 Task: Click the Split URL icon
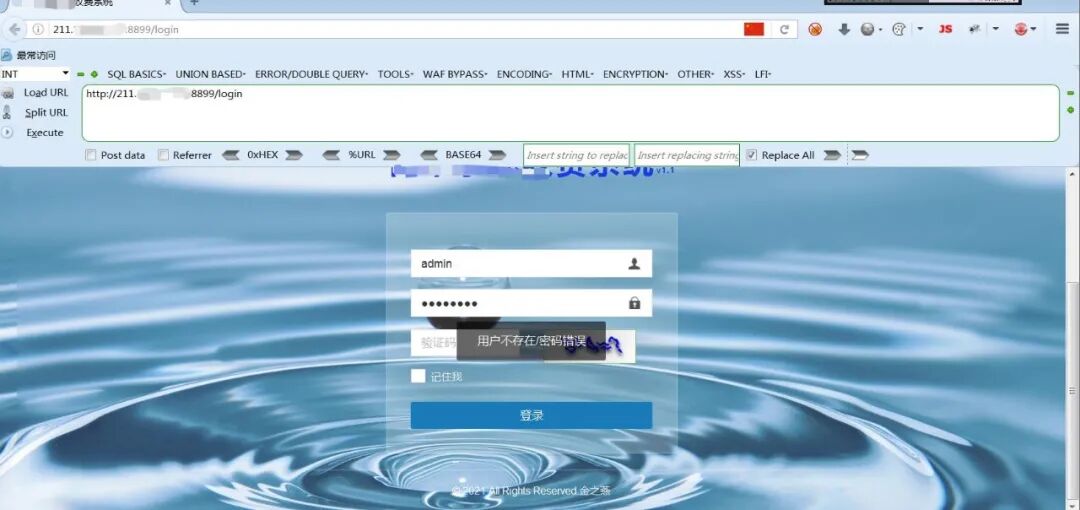point(8,112)
